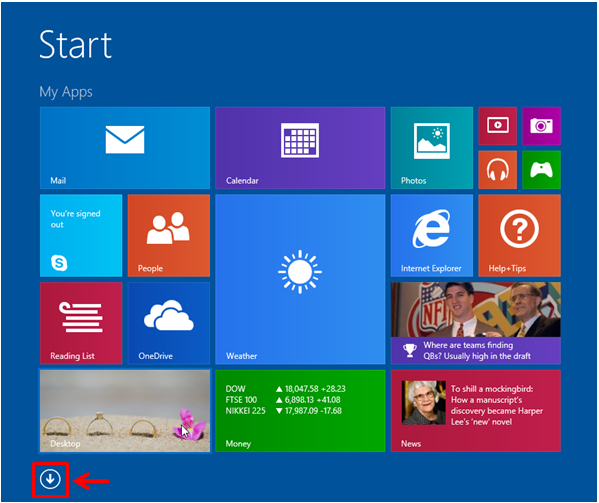599x503 pixels.
Task: Click the DOW stock value row
Action: (285, 389)
